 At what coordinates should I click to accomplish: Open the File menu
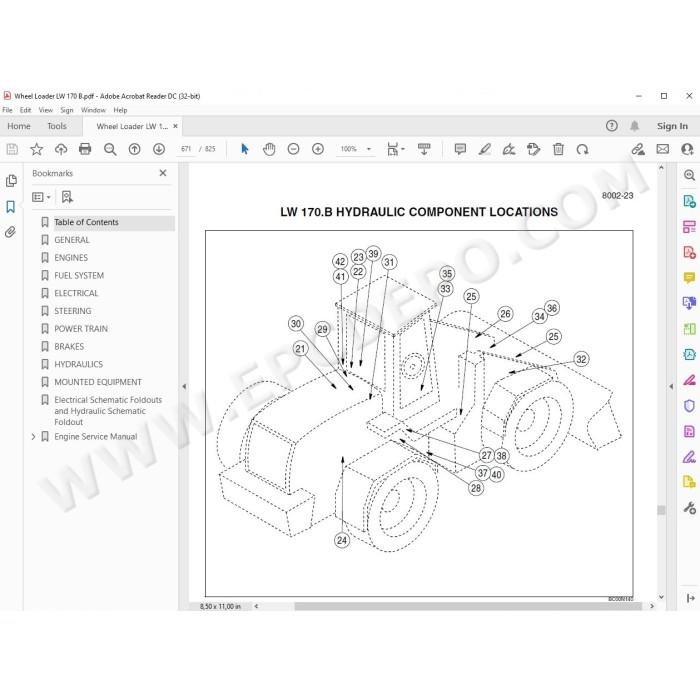(8, 110)
